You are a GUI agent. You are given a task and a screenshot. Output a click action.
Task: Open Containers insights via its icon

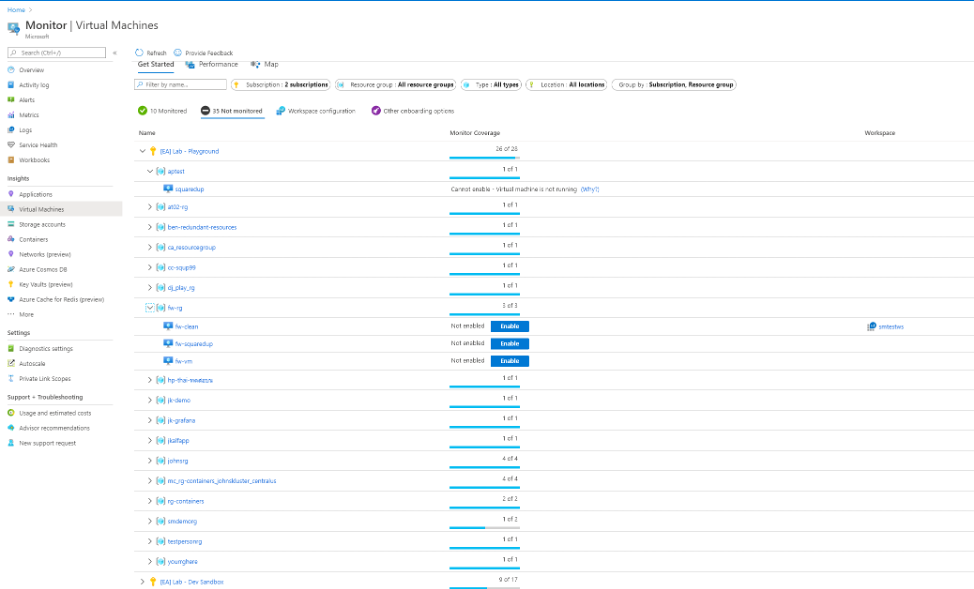[x=11, y=239]
